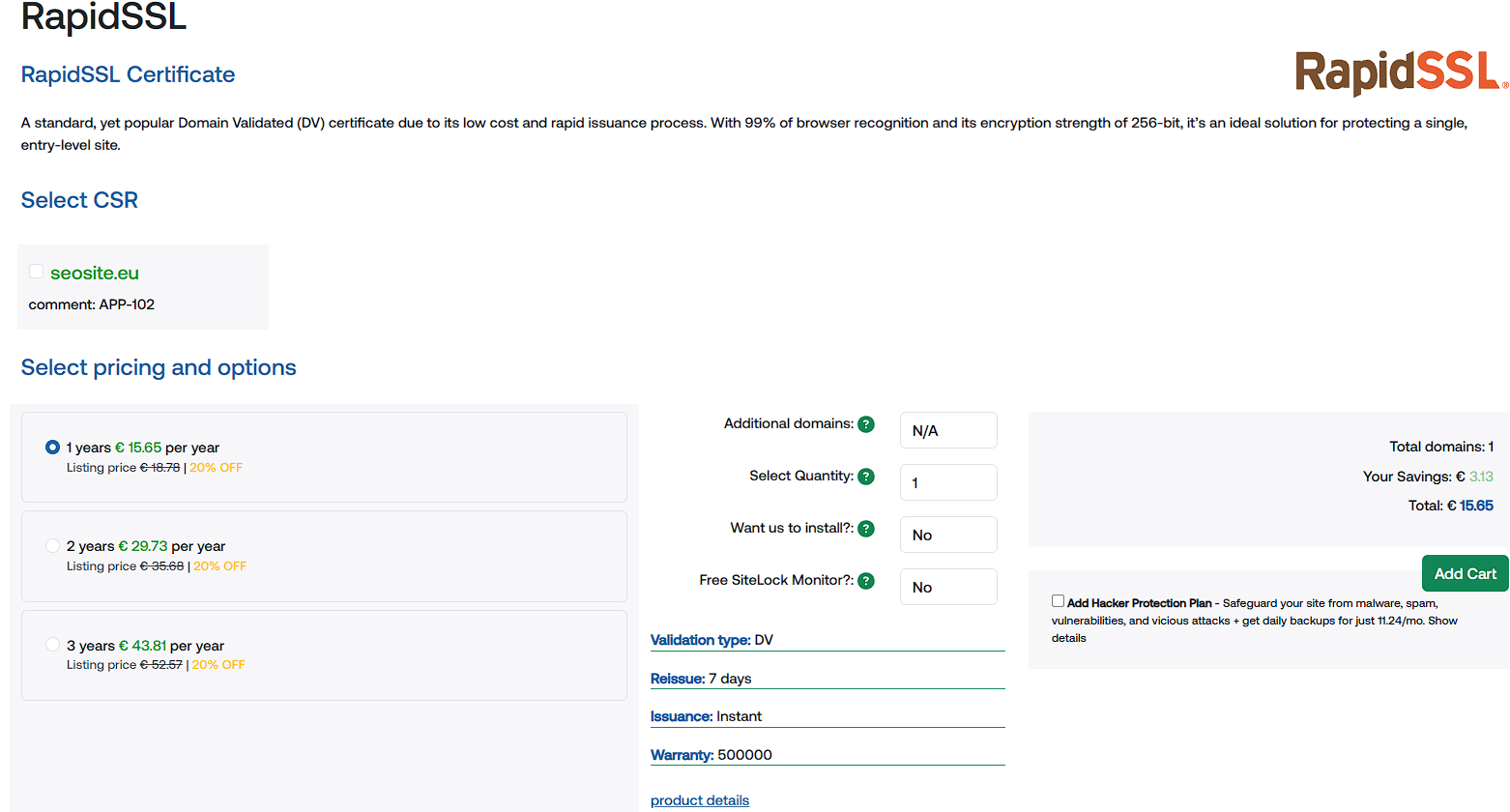
Task: Tick the seosite.eu CSR checkbox
Action: pos(36,272)
